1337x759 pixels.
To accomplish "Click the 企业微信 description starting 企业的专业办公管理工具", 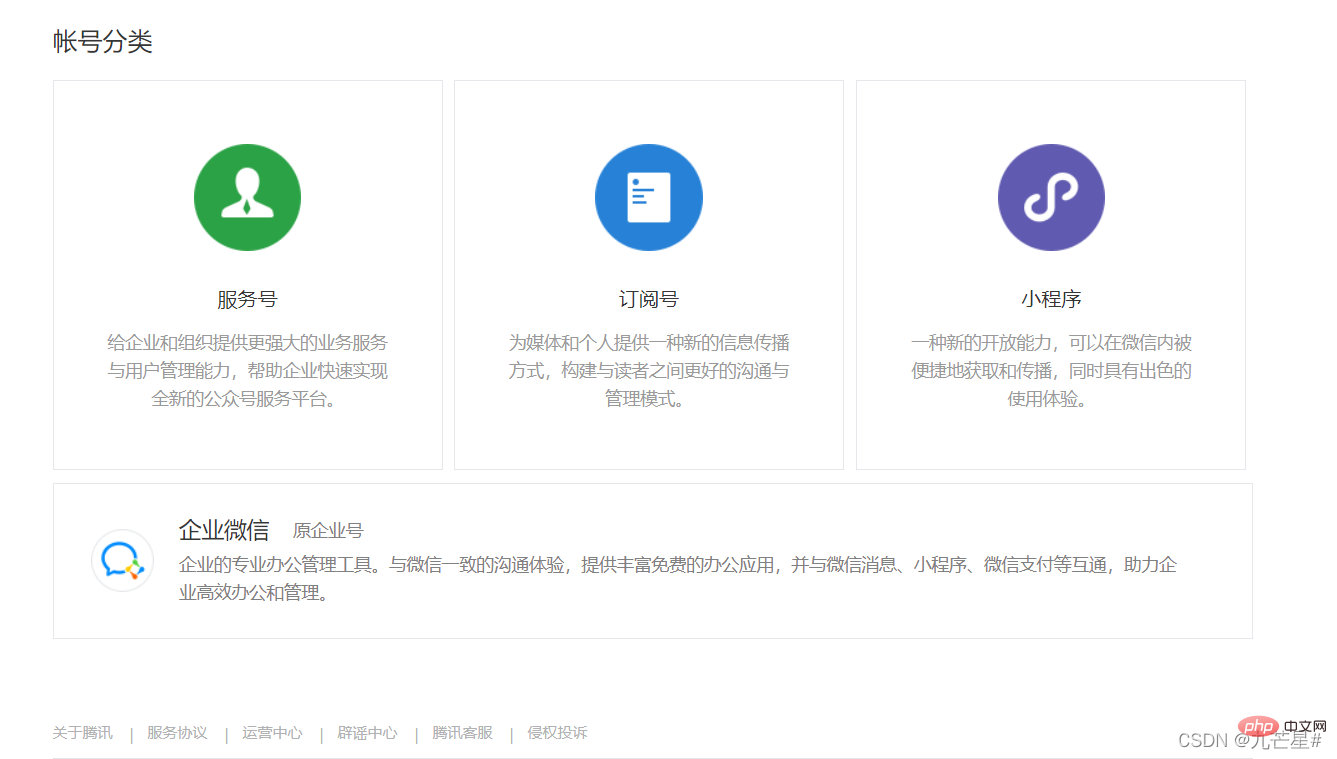I will (678, 579).
